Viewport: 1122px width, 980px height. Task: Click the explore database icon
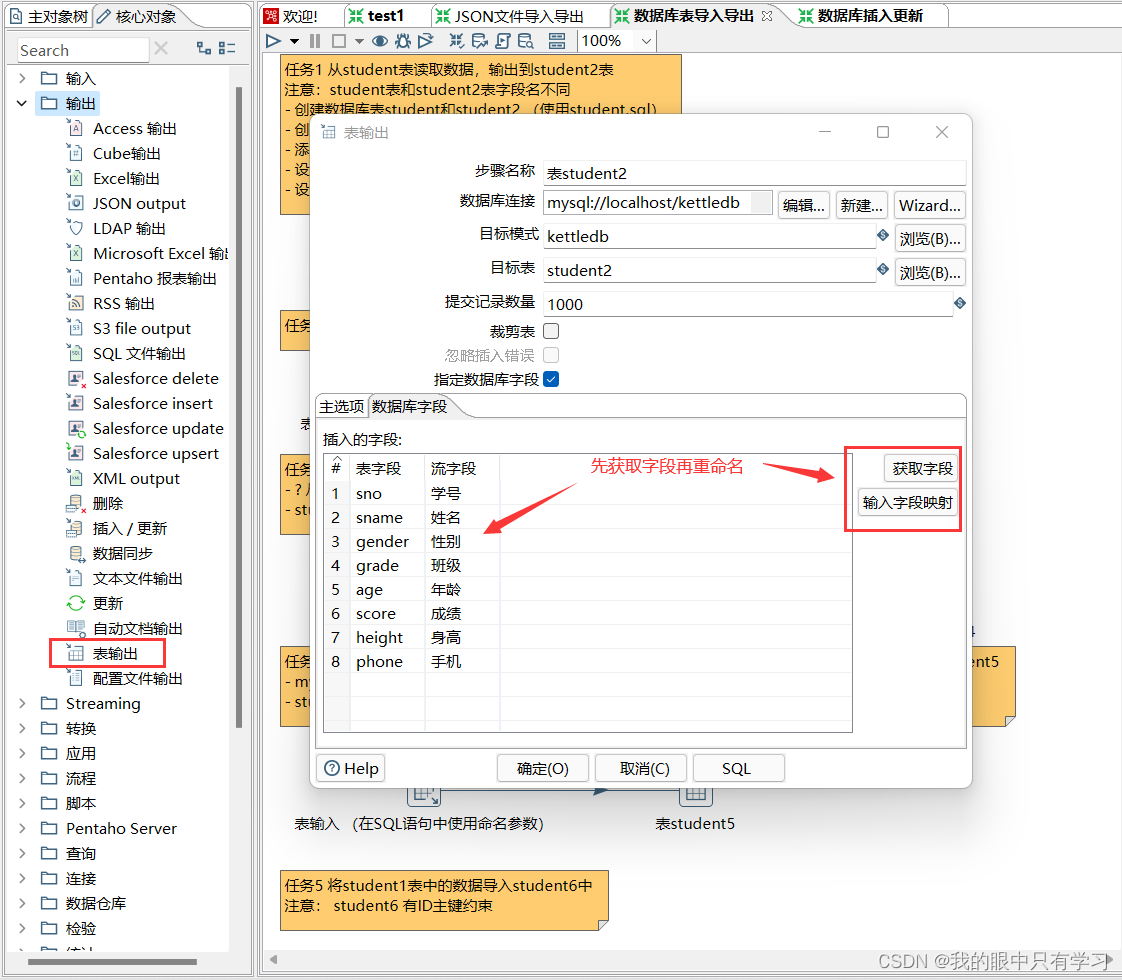pyautogui.click(x=526, y=41)
